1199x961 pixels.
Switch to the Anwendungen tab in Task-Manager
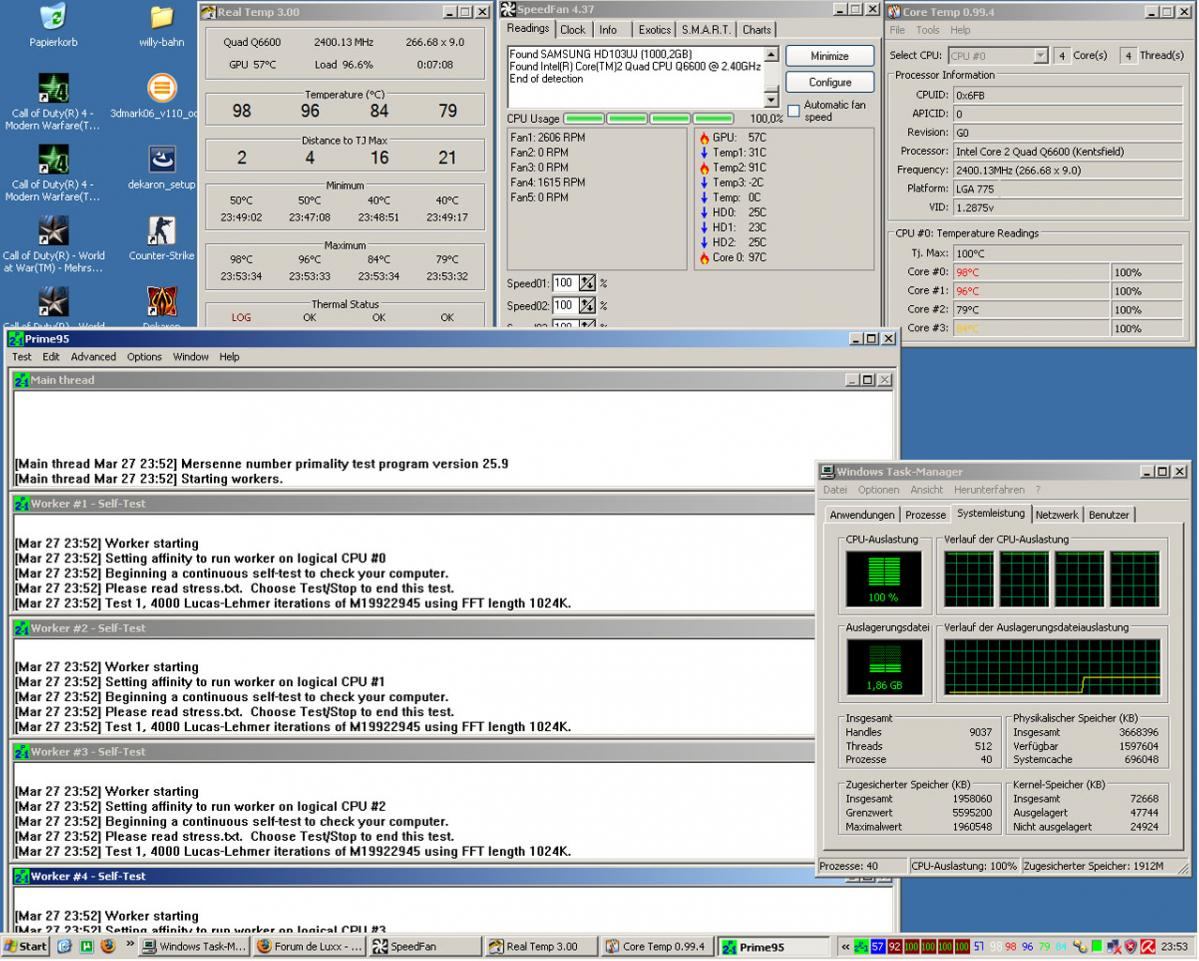tap(862, 515)
